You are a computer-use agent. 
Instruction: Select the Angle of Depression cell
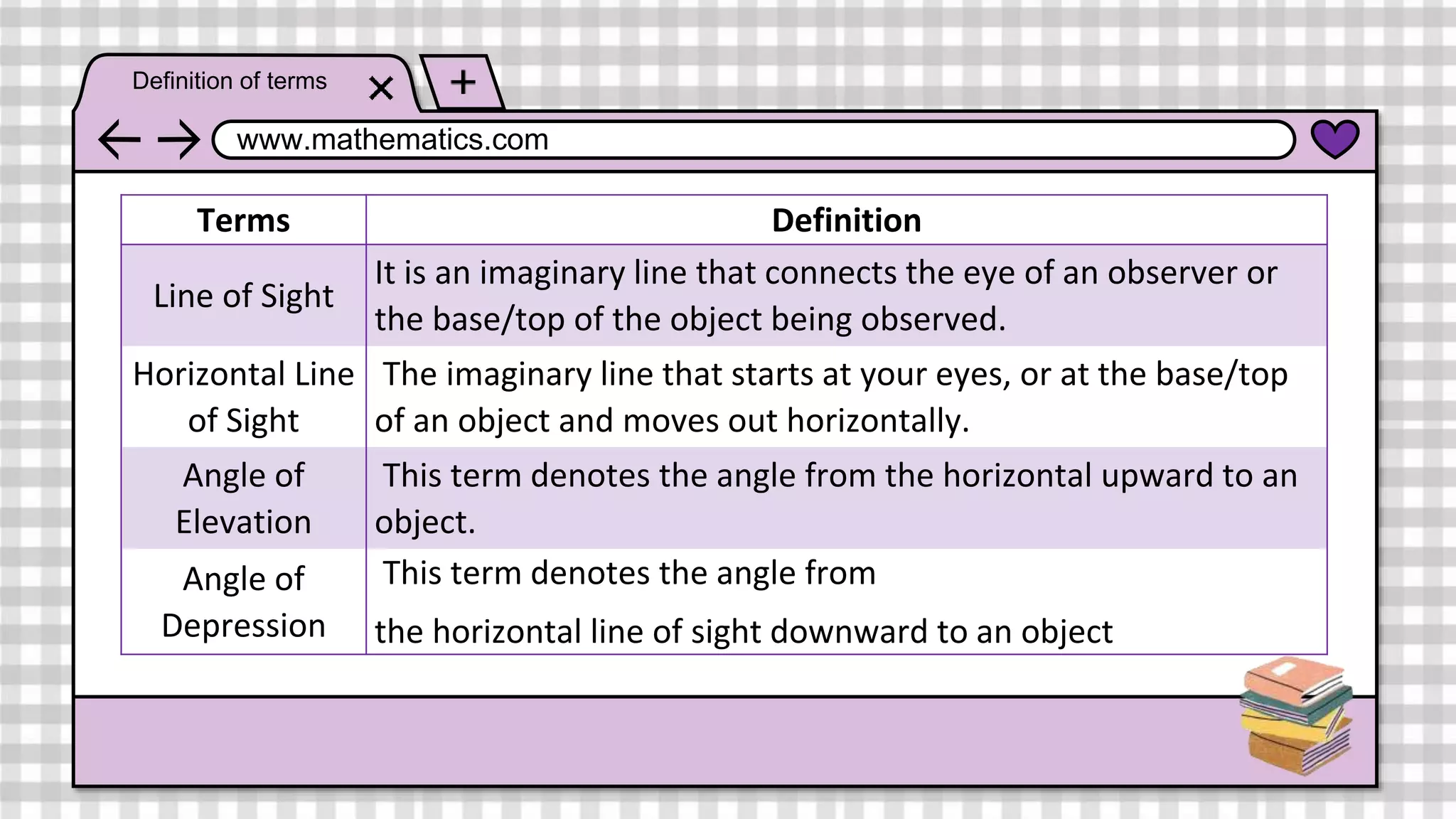coord(244,601)
